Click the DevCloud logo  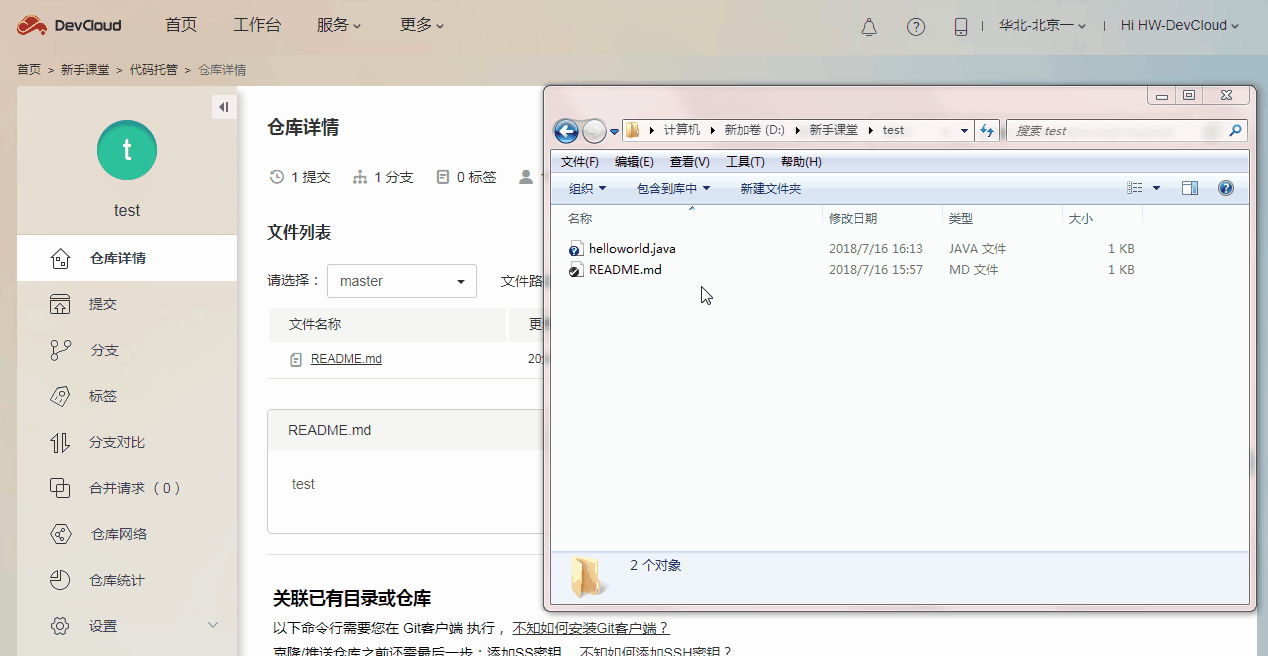(68, 25)
